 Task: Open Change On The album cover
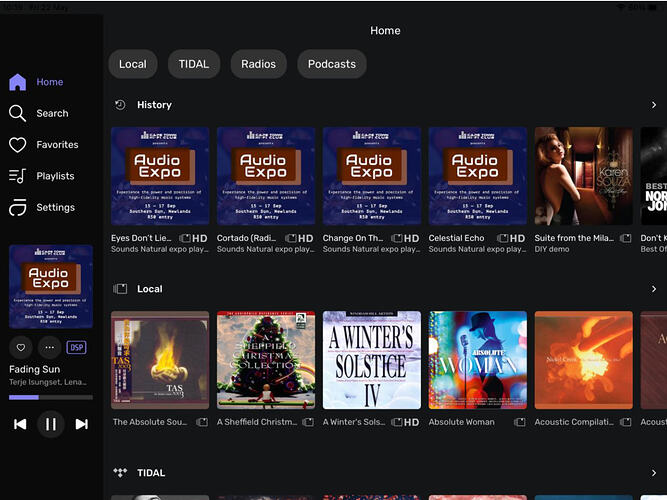click(x=372, y=176)
